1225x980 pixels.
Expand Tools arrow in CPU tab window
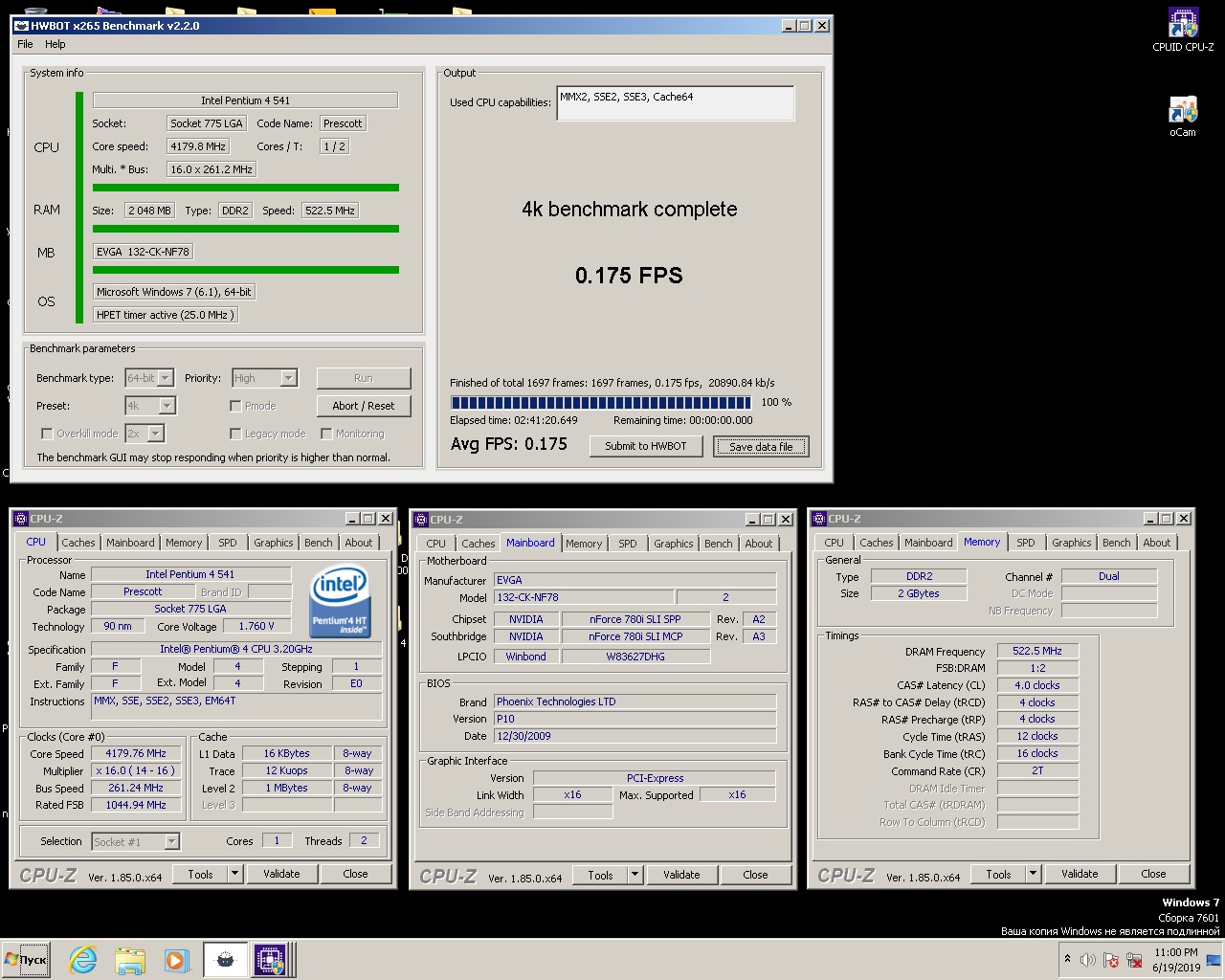[x=234, y=874]
